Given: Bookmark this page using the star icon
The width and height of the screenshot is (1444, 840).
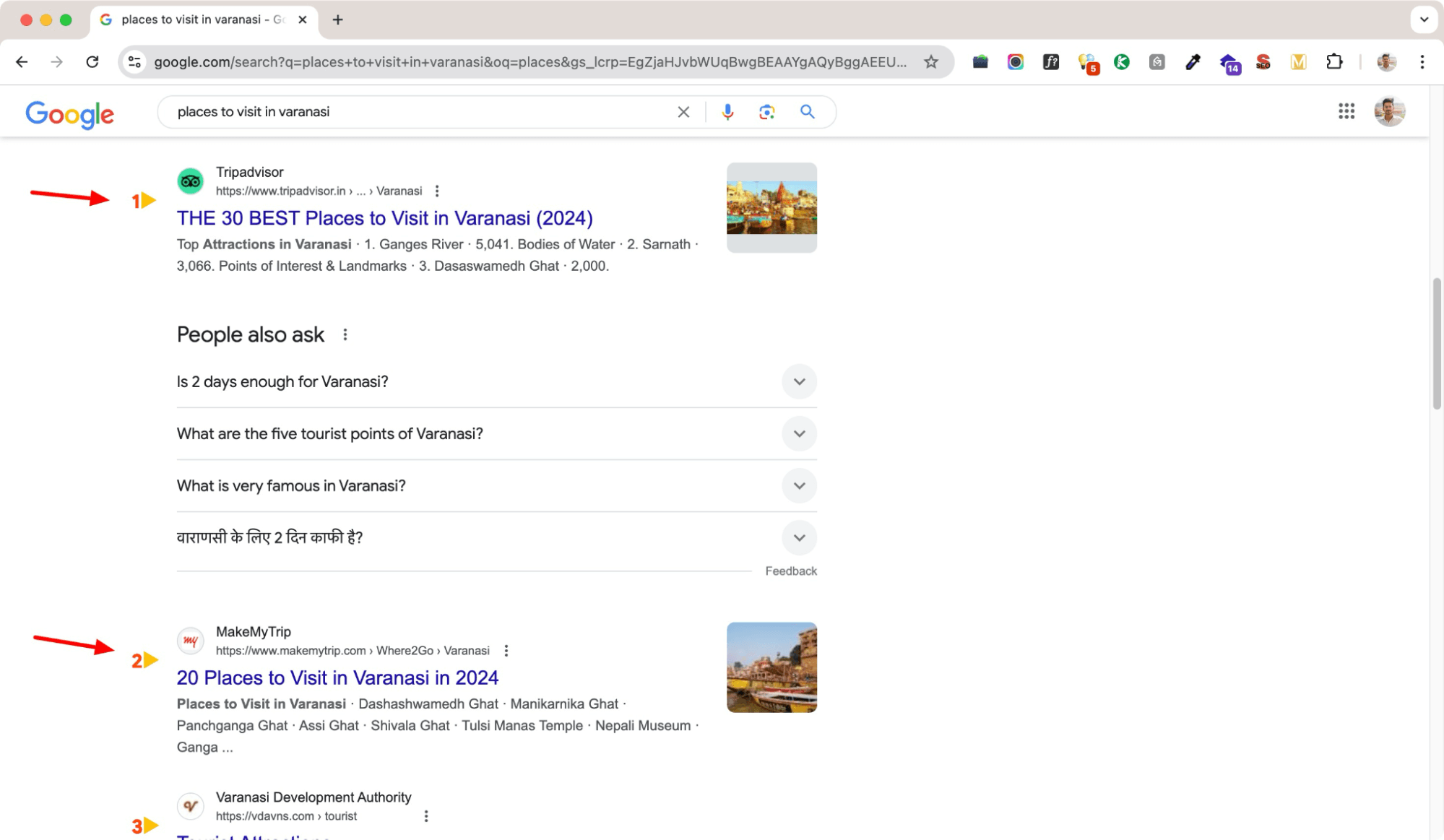Looking at the screenshot, I should point(930,62).
